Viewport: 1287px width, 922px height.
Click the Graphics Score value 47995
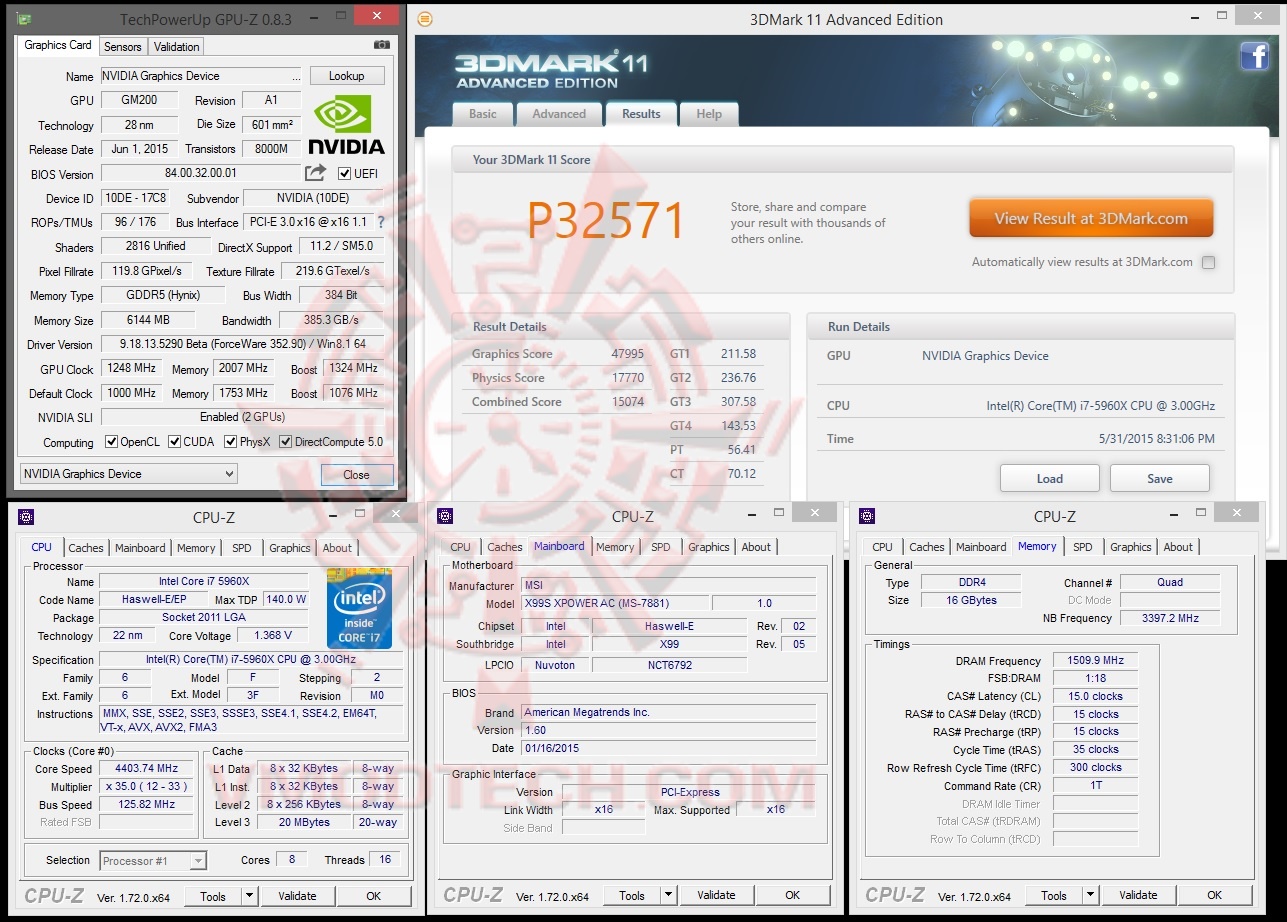[x=628, y=354]
